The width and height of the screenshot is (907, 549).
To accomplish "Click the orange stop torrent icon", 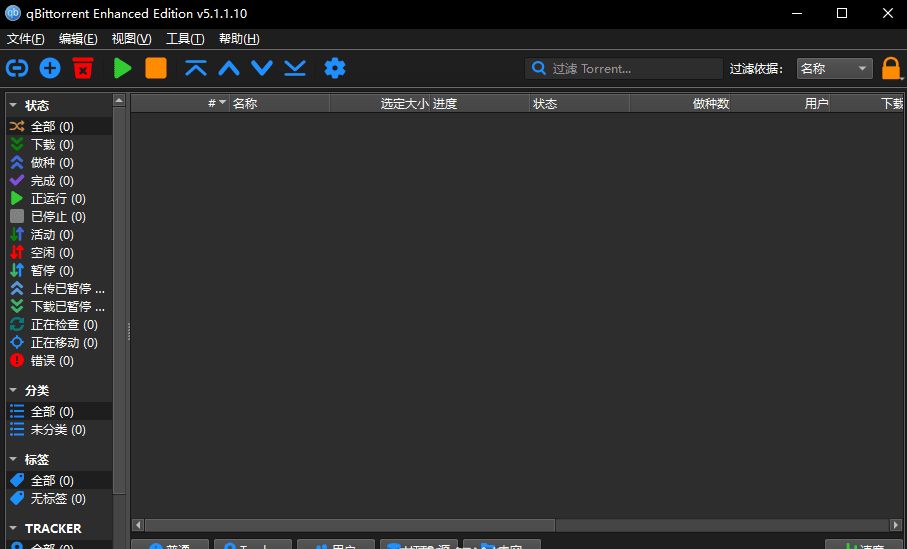I will (x=156, y=68).
